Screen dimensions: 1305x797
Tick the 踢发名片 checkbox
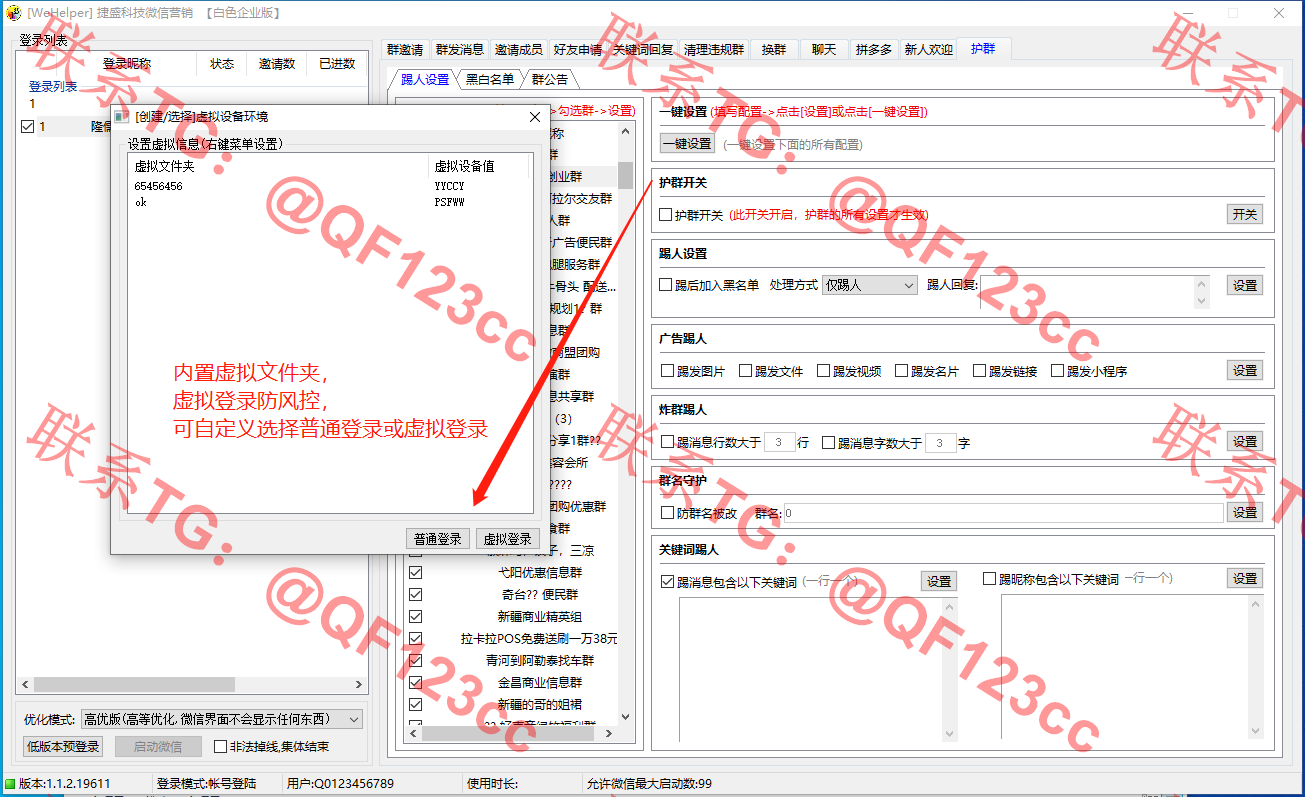(x=902, y=371)
